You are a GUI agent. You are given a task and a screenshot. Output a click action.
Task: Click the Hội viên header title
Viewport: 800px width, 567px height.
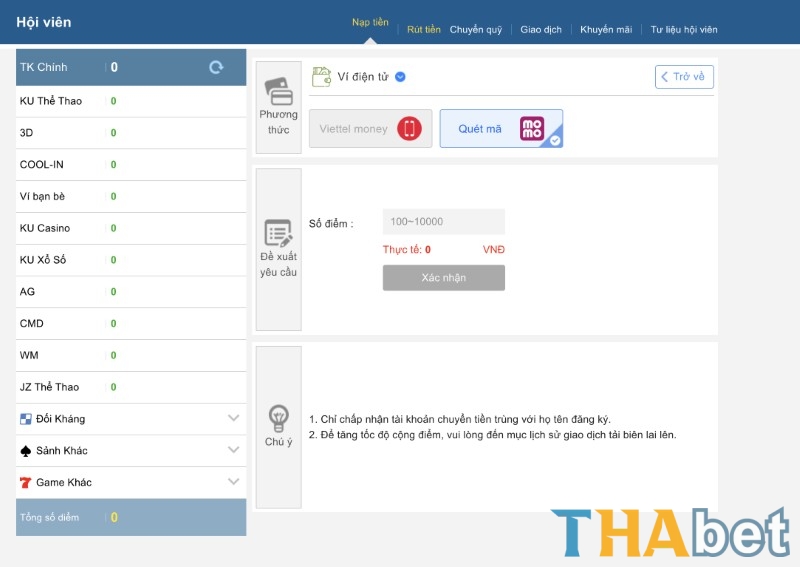(x=44, y=22)
